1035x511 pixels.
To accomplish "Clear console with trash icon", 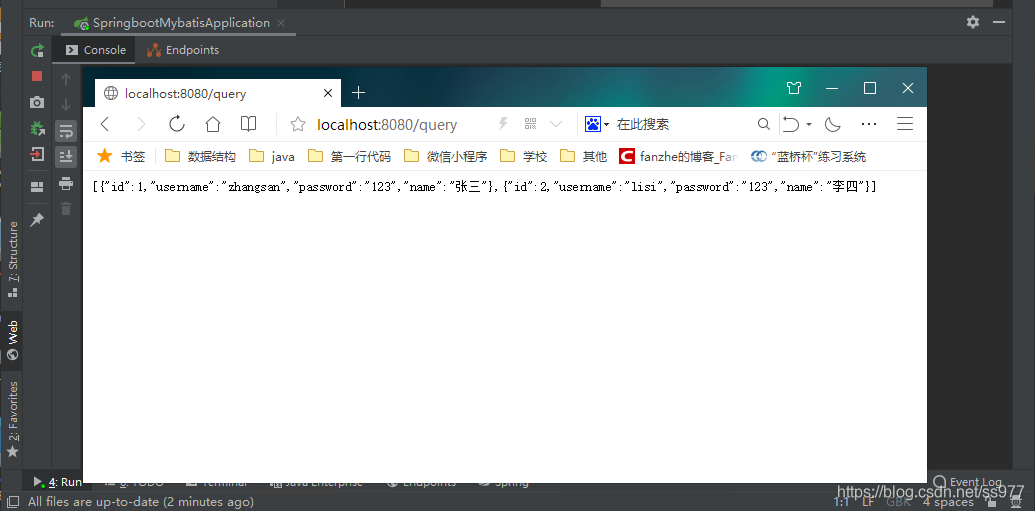I will coord(65,209).
